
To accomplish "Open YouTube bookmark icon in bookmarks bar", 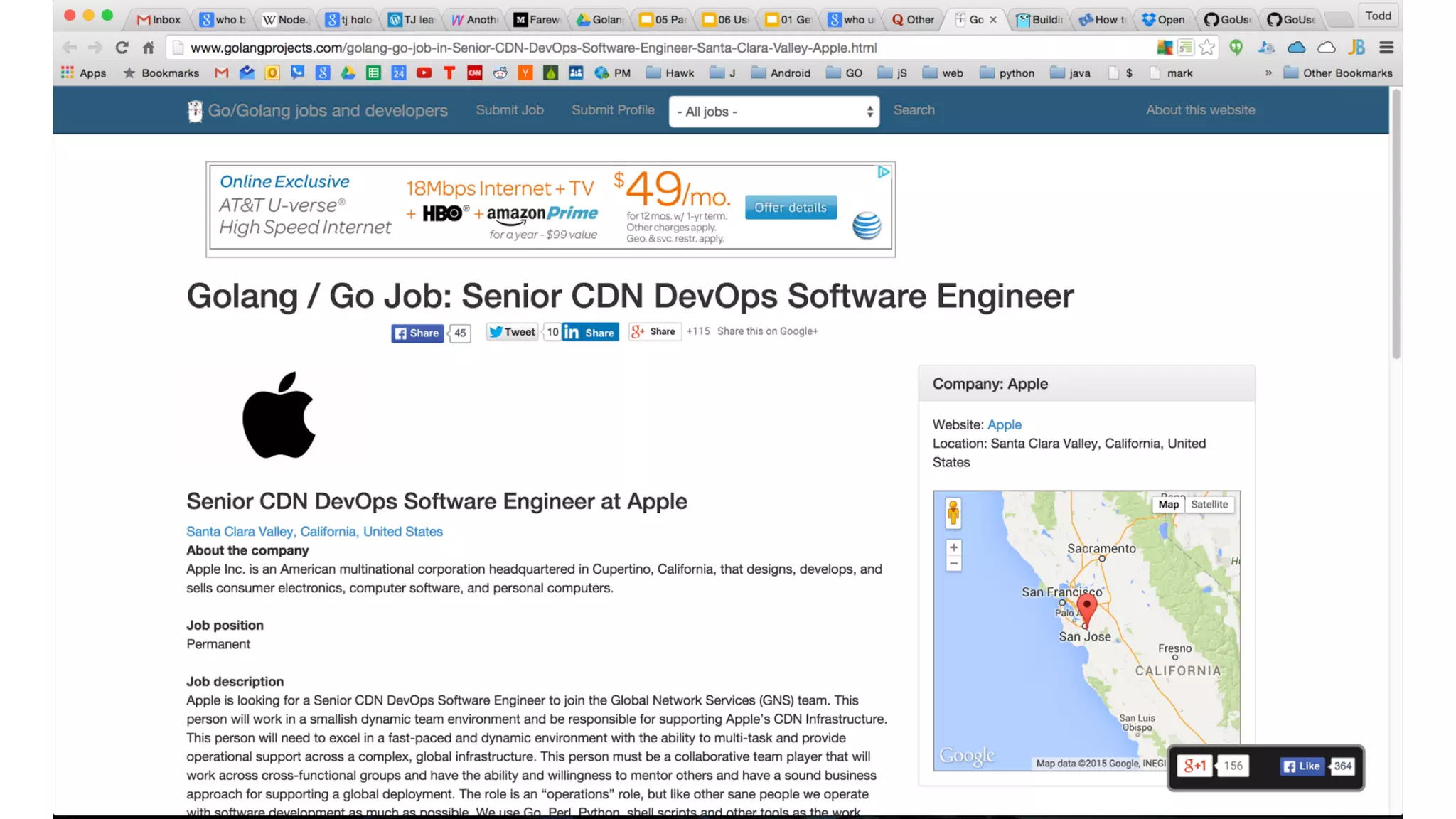I will click(424, 73).
